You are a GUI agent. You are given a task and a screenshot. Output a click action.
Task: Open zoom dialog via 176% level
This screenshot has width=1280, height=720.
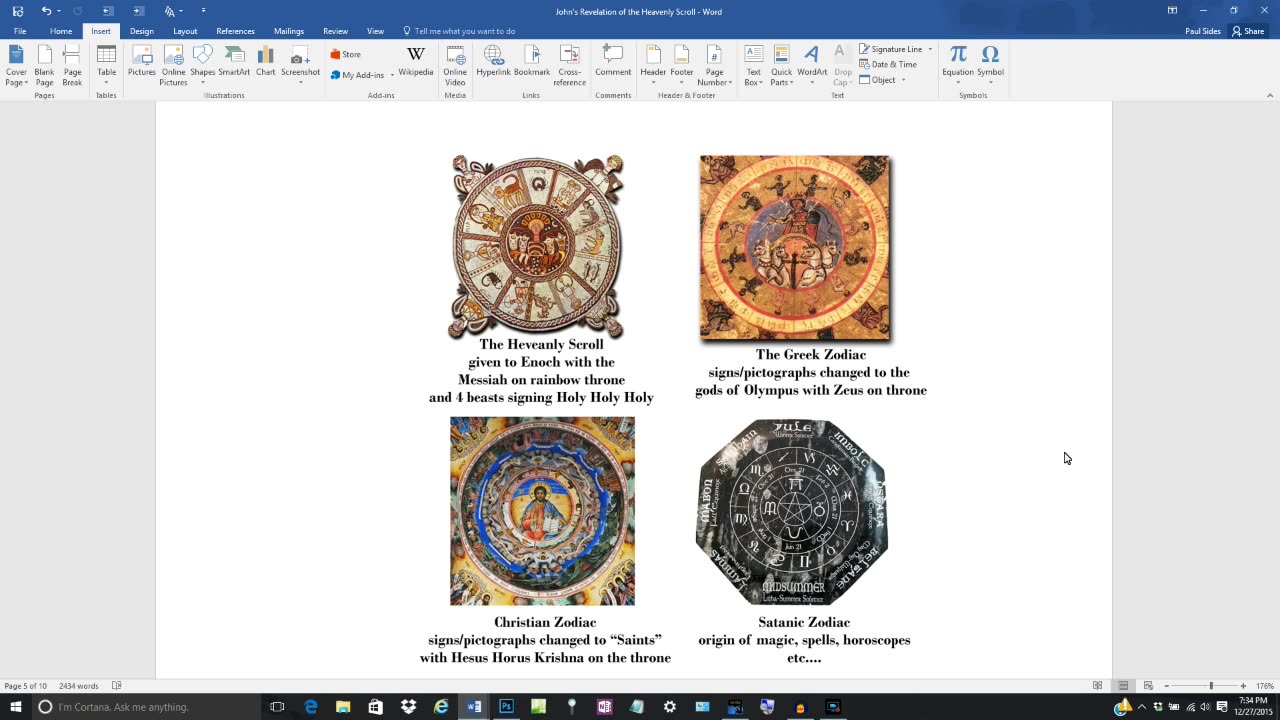[x=1265, y=686]
